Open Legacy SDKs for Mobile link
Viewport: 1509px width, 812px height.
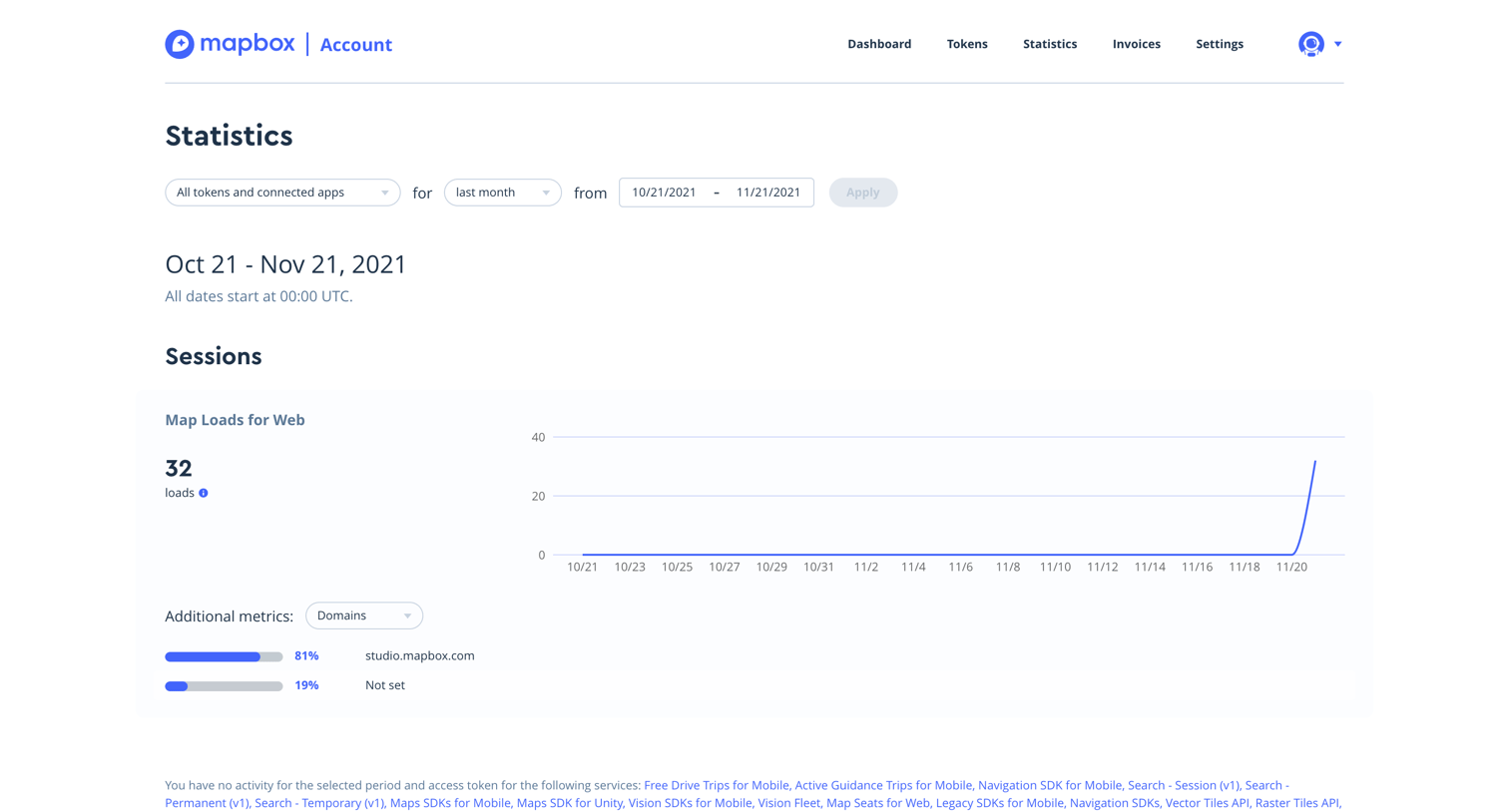point(999,803)
